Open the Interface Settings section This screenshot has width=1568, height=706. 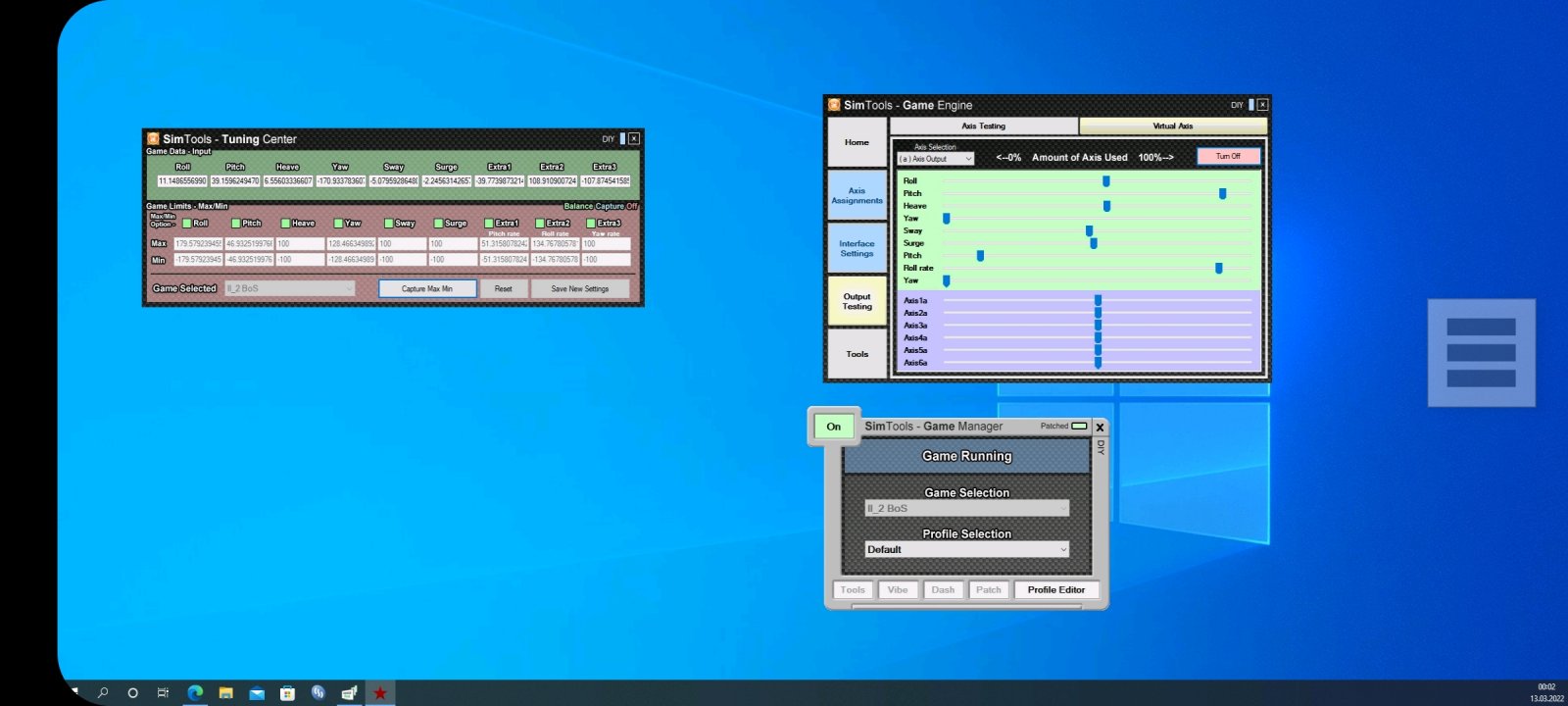coord(857,248)
